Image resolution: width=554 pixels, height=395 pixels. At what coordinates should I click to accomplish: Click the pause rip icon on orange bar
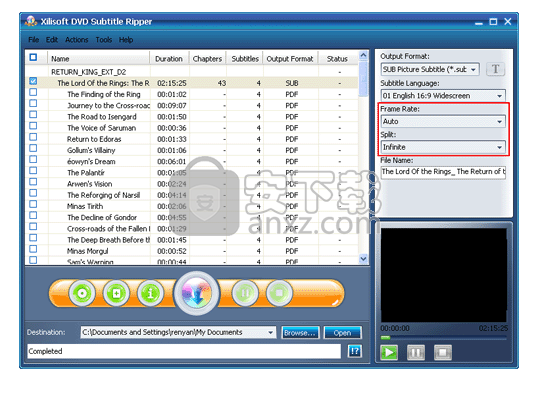click(x=245, y=293)
